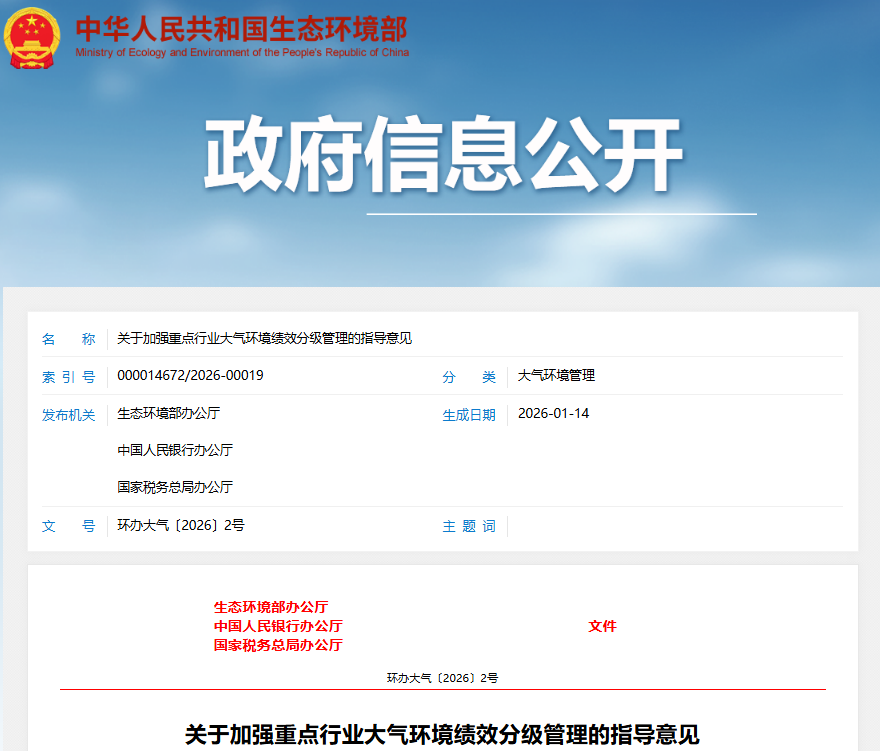The image size is (880, 751).
Task: Select 国家税务总局办公厅 in the info table
Action: tap(175, 487)
